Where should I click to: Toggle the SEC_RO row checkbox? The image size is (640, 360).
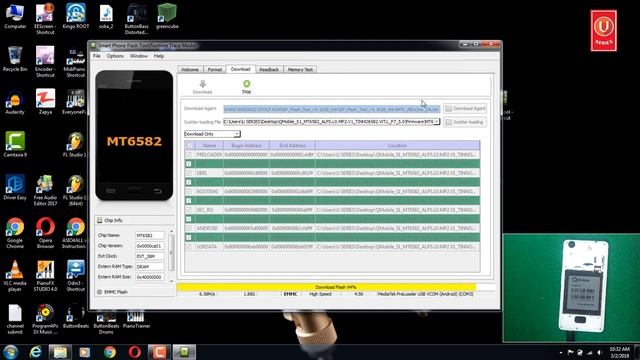[189, 210]
